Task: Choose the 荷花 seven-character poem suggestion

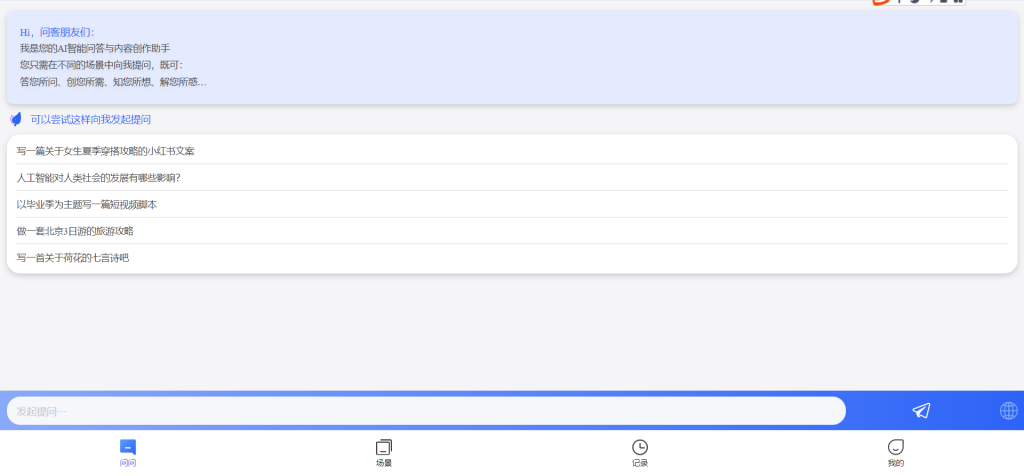Action: [512, 258]
